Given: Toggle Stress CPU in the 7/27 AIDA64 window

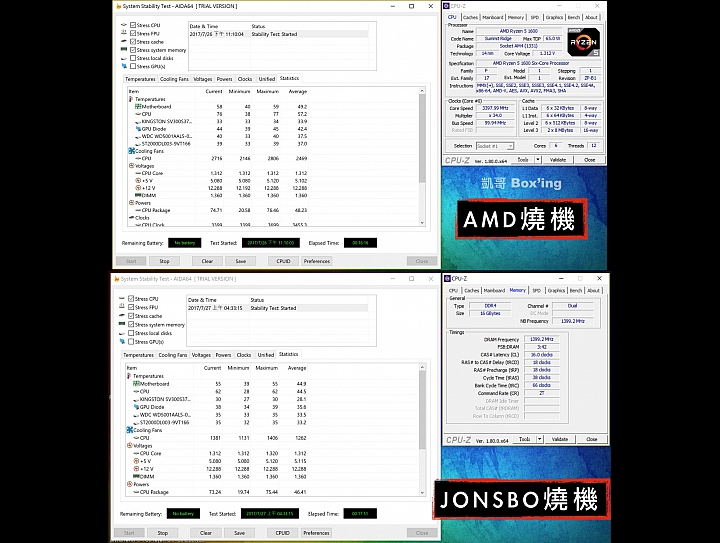Looking at the screenshot, I should coord(131,298).
